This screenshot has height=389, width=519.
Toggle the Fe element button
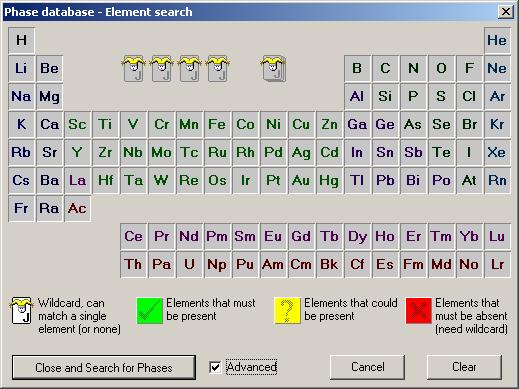coord(217,124)
